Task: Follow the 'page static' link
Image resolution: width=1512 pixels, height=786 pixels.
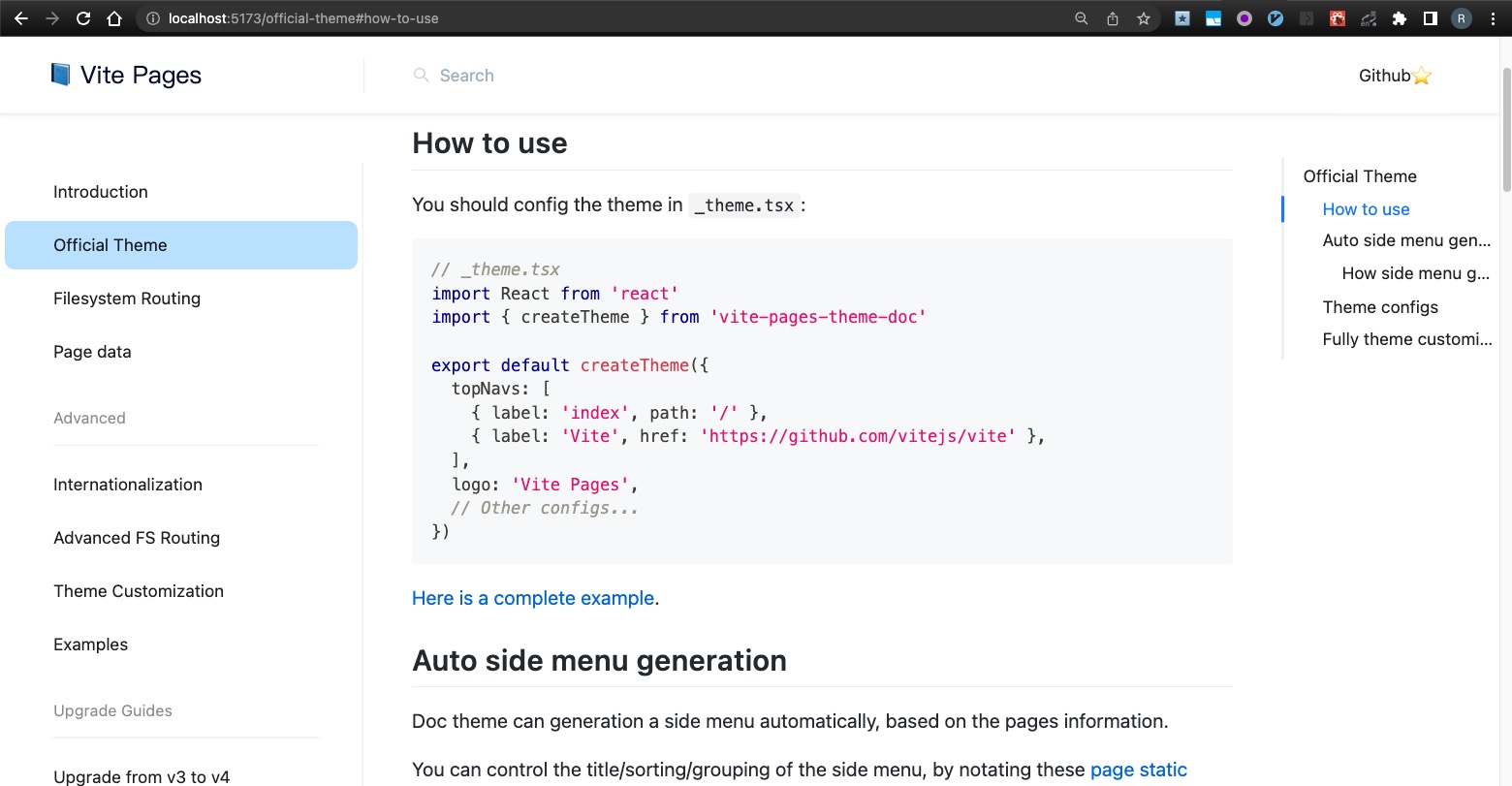Action: point(1139,770)
